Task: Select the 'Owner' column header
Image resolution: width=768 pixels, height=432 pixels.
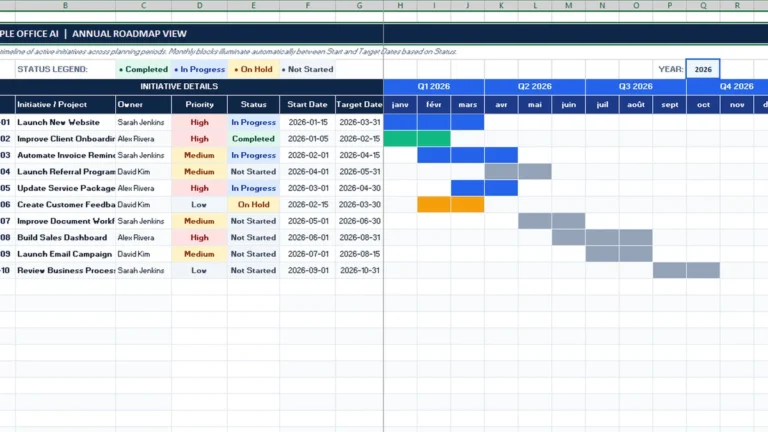Action: pyautogui.click(x=144, y=104)
